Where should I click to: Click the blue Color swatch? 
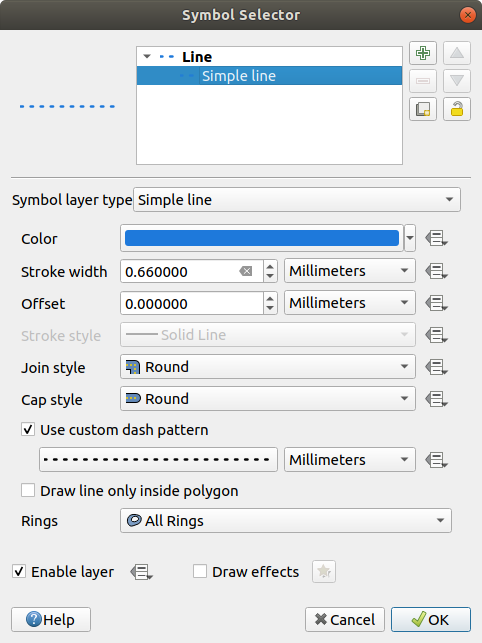(x=262, y=238)
